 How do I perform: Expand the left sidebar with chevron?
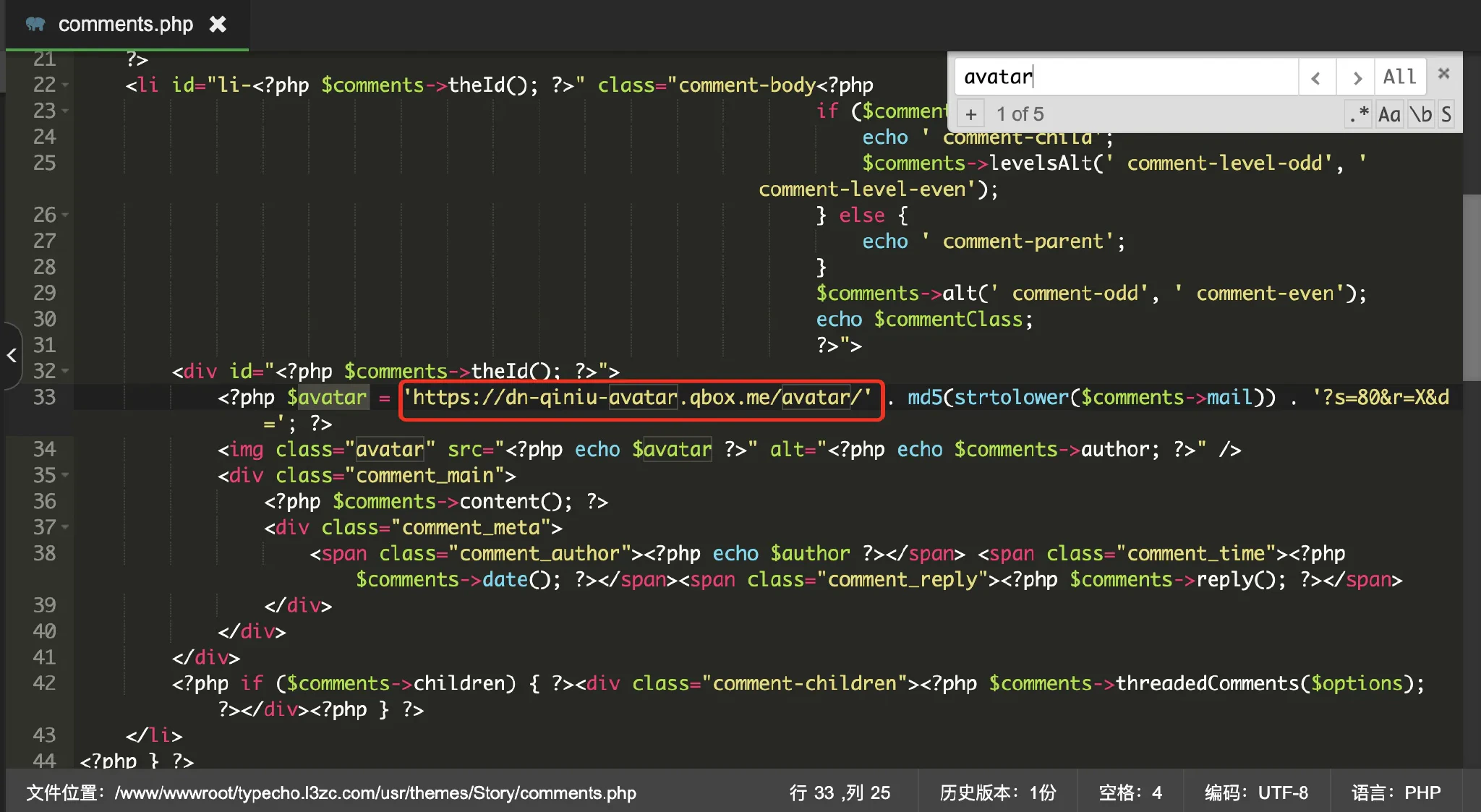pyautogui.click(x=12, y=355)
